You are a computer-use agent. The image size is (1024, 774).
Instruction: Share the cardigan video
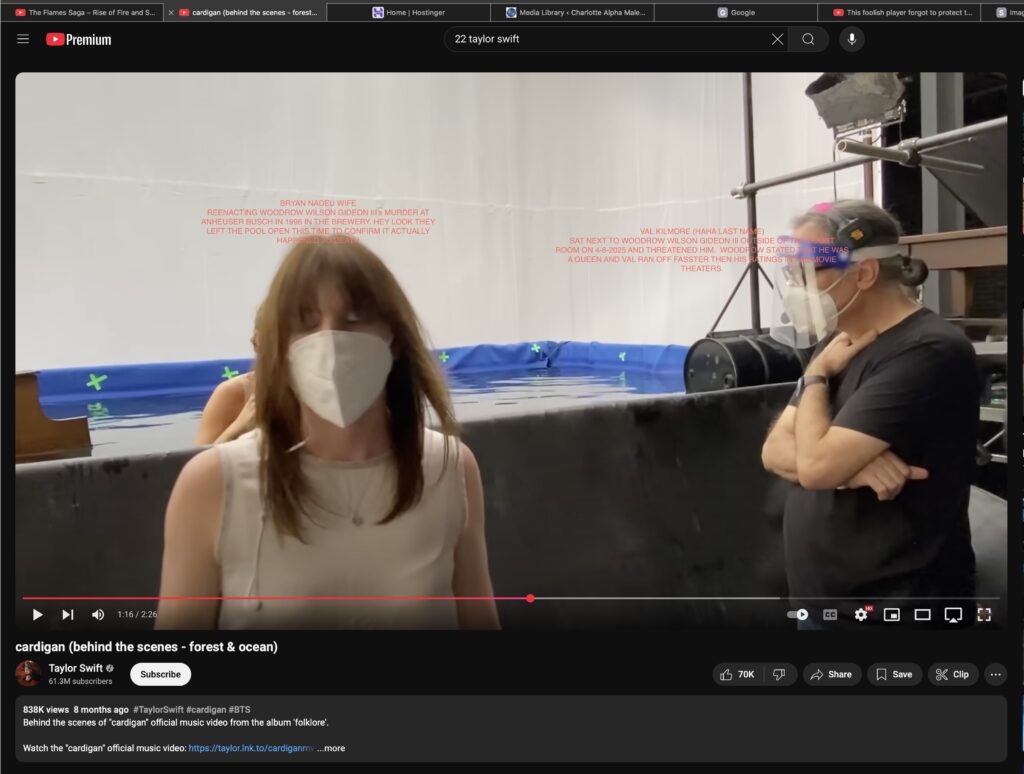831,675
